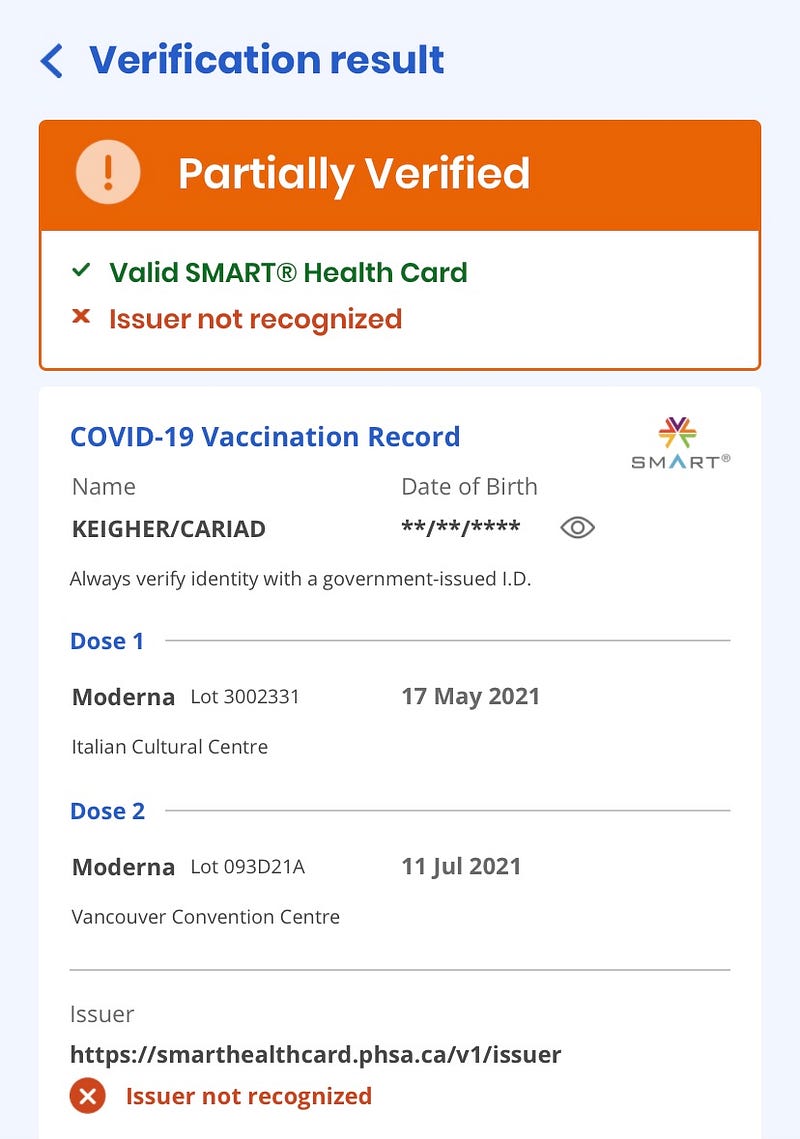Viewport: 800px width, 1139px height.
Task: Click the exclamation warning icon in orange banner
Action: [x=108, y=172]
